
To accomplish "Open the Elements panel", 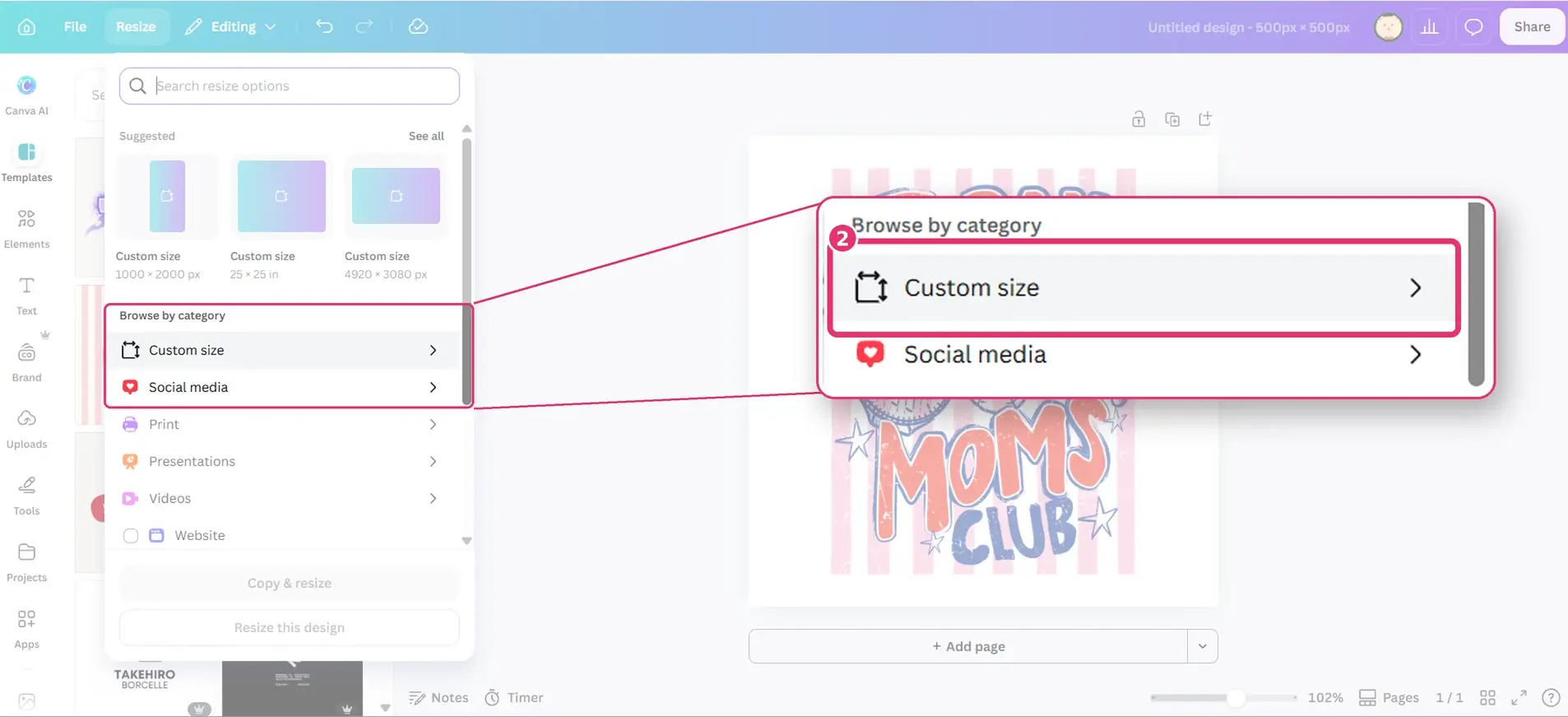I will click(x=26, y=228).
